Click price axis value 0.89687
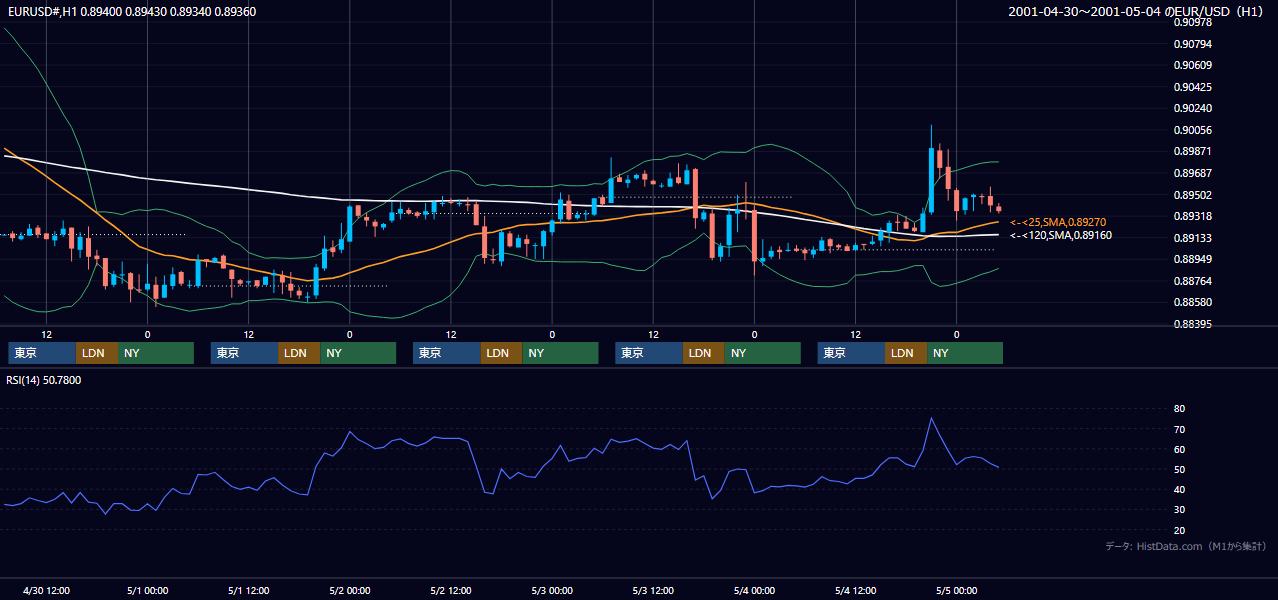 pos(1192,173)
